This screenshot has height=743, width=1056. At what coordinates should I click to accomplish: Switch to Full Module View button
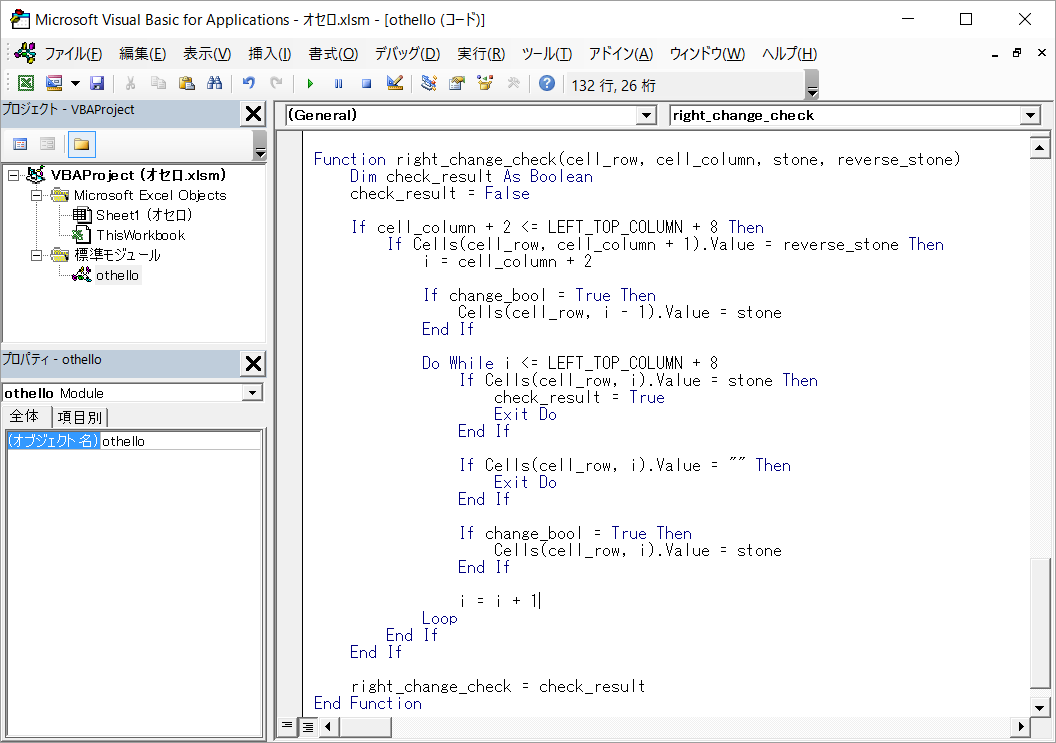tap(306, 725)
